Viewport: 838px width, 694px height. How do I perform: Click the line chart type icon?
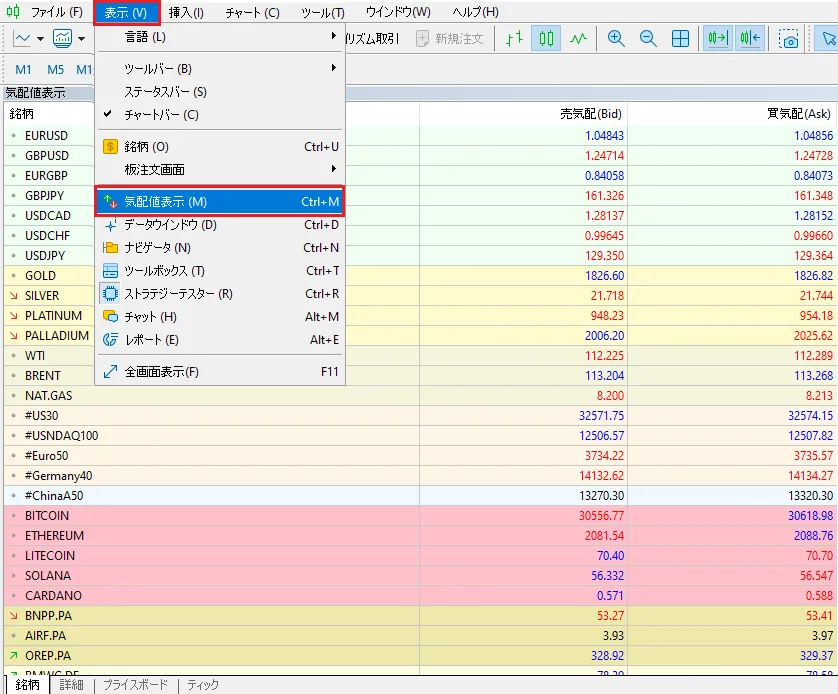point(22,38)
